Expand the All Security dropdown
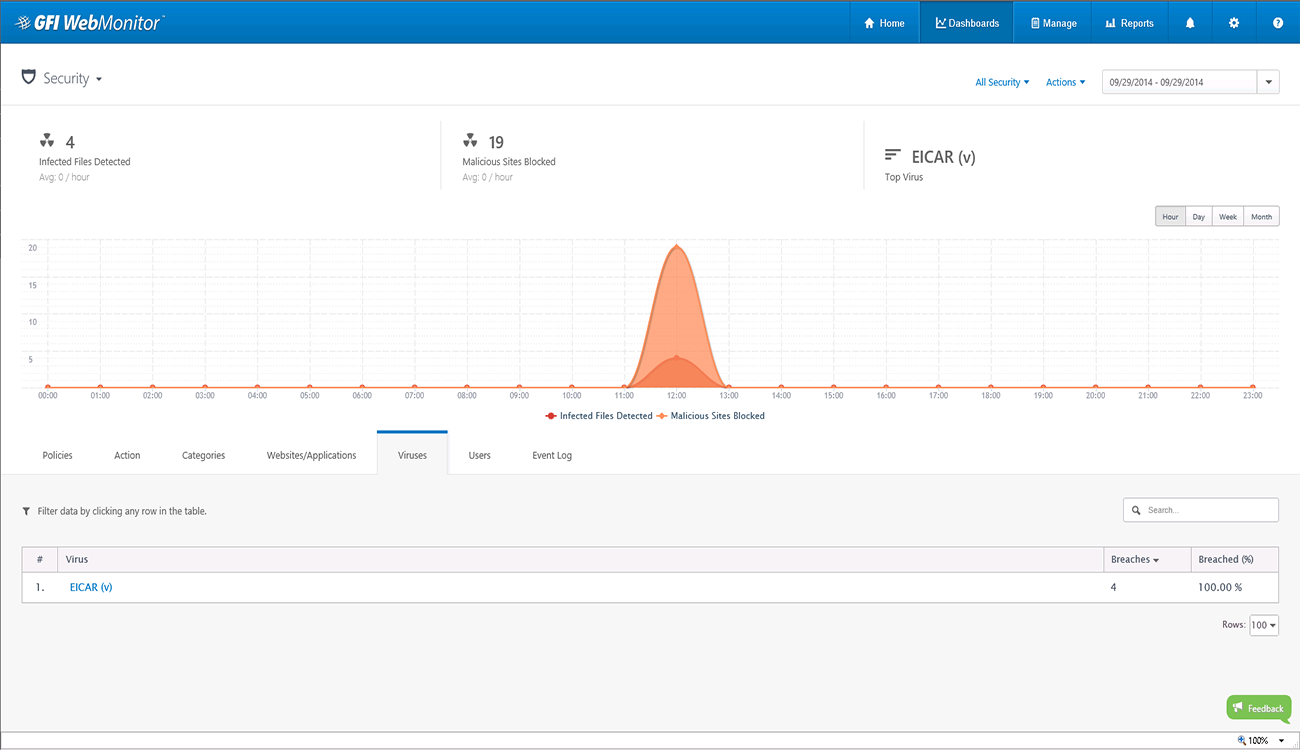The image size is (1300, 750). [1002, 82]
